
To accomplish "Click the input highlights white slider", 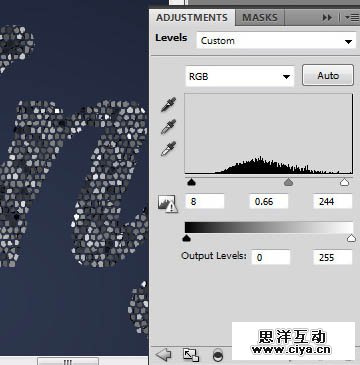I will (x=344, y=182).
